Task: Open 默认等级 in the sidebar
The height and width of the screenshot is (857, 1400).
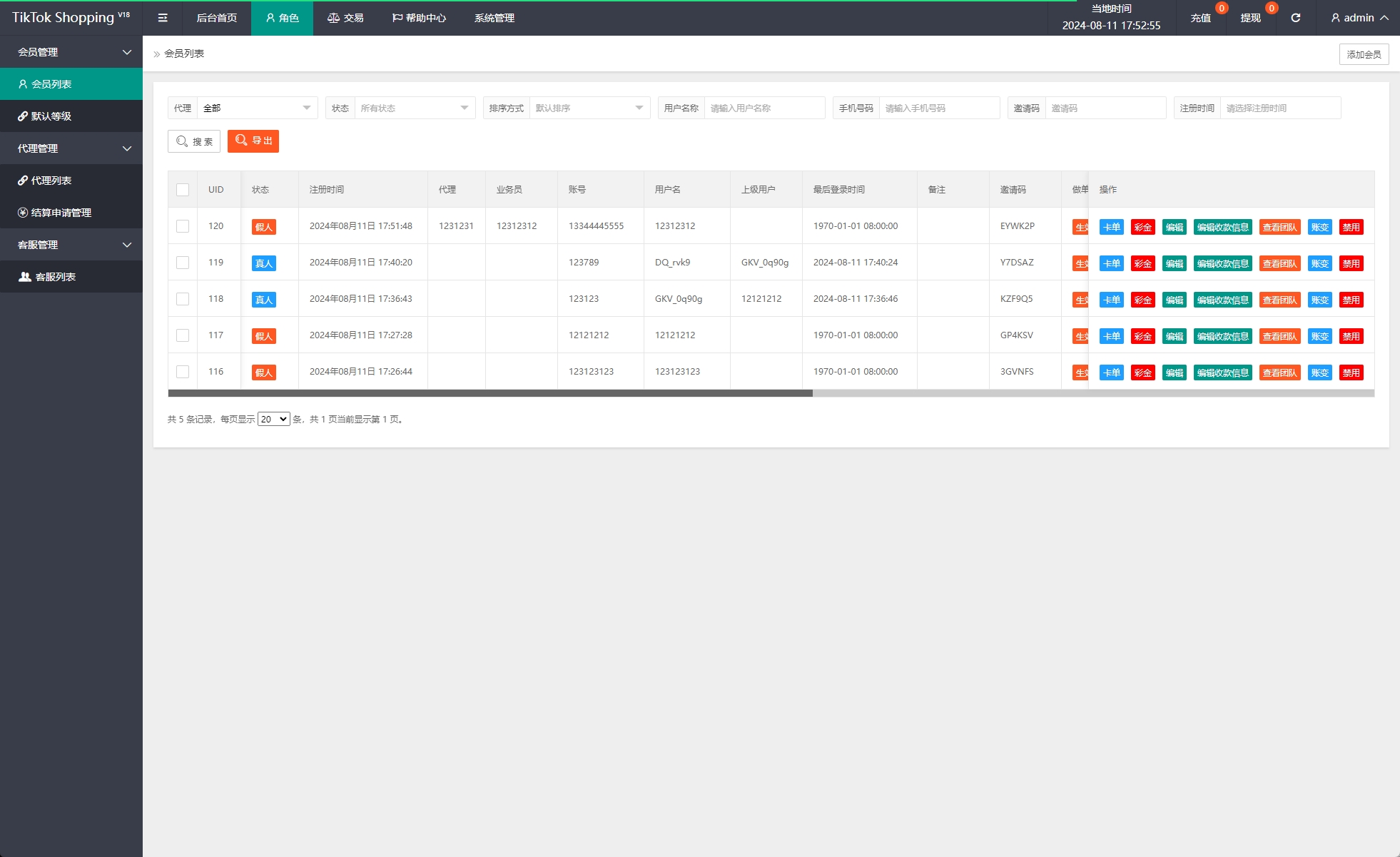Action: 51,116
